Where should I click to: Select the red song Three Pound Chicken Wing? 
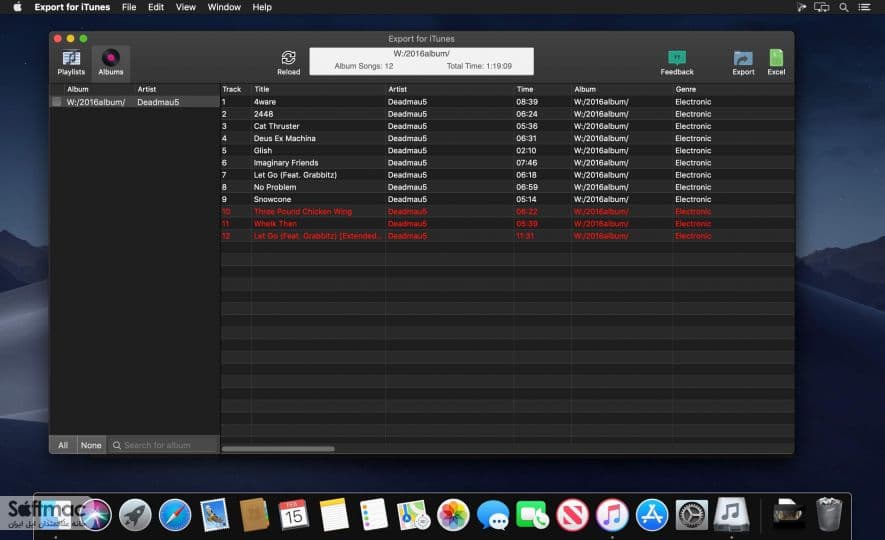tap(303, 212)
